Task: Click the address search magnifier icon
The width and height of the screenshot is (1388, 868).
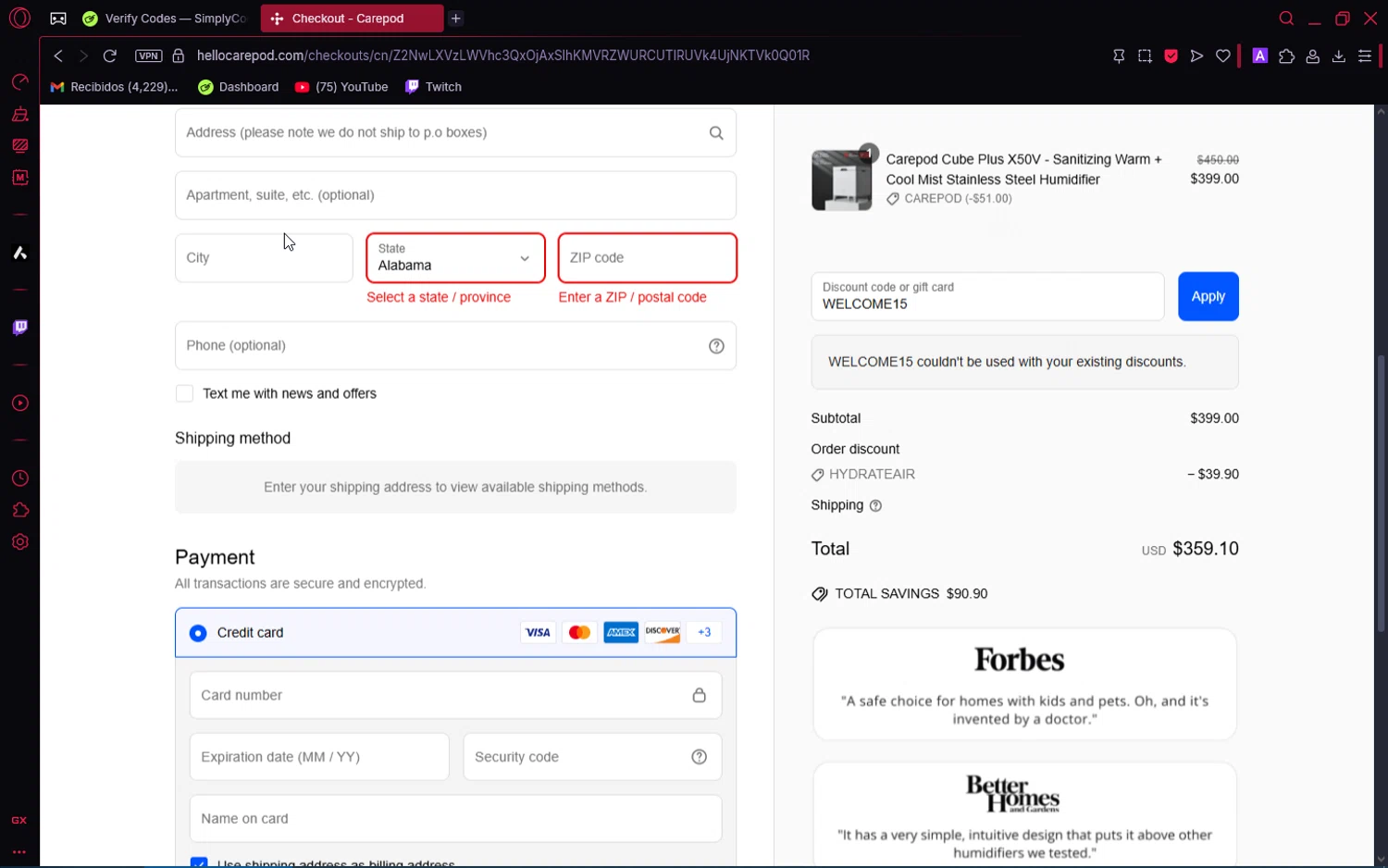Action: pos(716,133)
